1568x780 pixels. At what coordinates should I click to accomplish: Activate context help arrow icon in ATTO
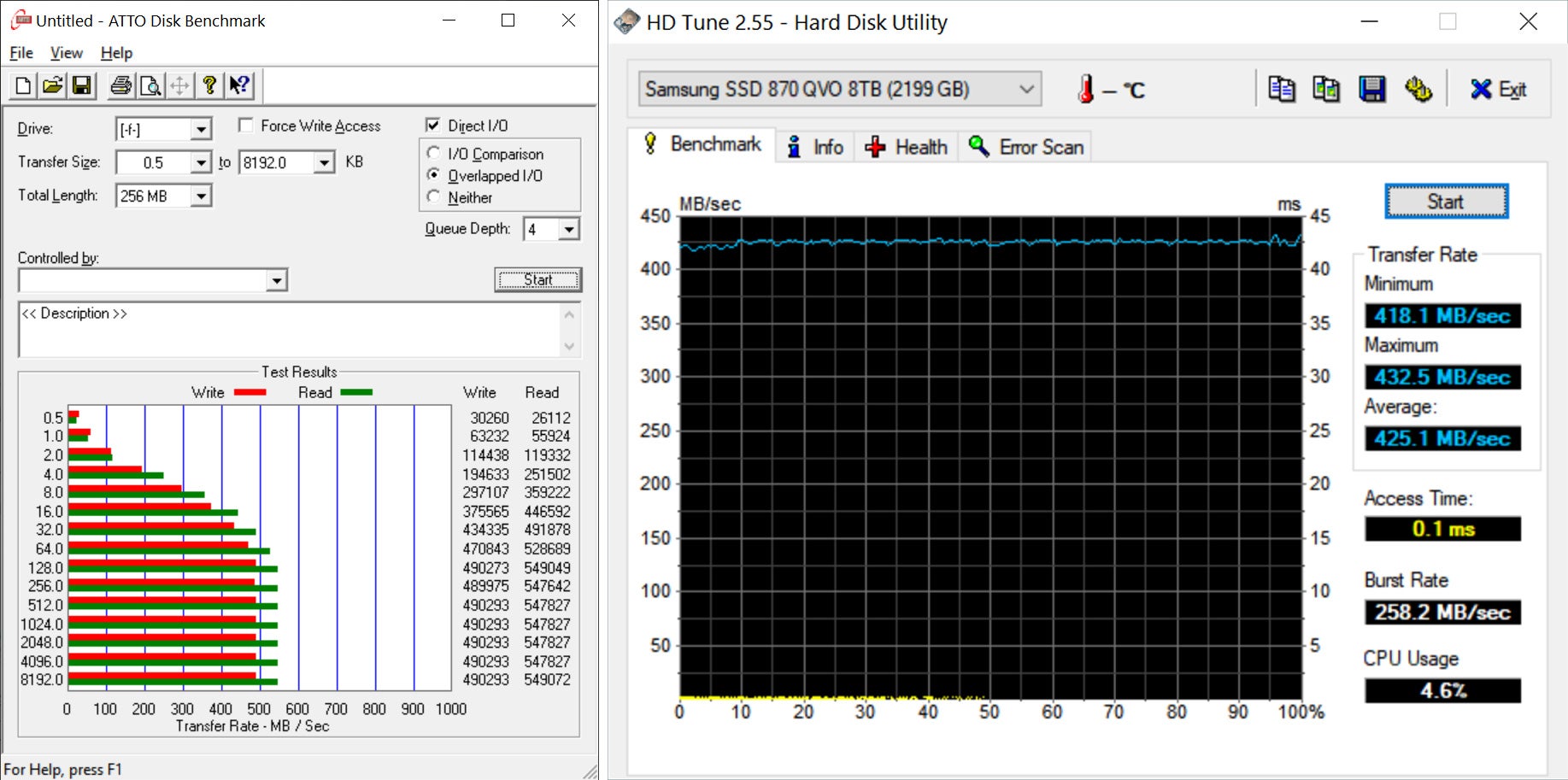coord(239,85)
